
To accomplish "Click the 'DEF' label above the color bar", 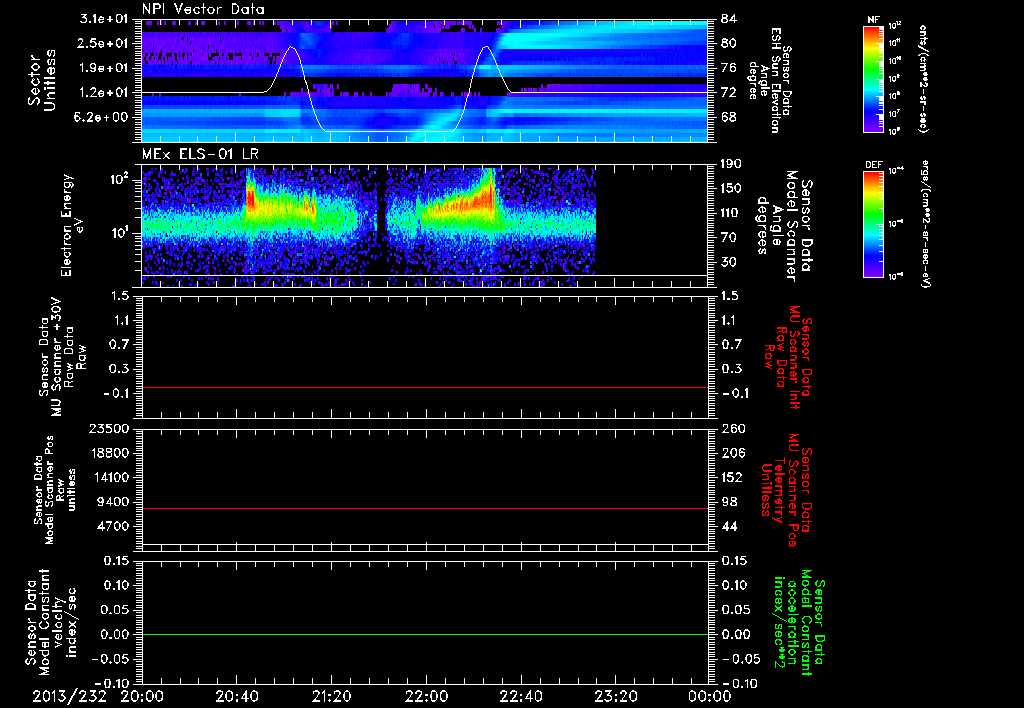I will pos(874,165).
